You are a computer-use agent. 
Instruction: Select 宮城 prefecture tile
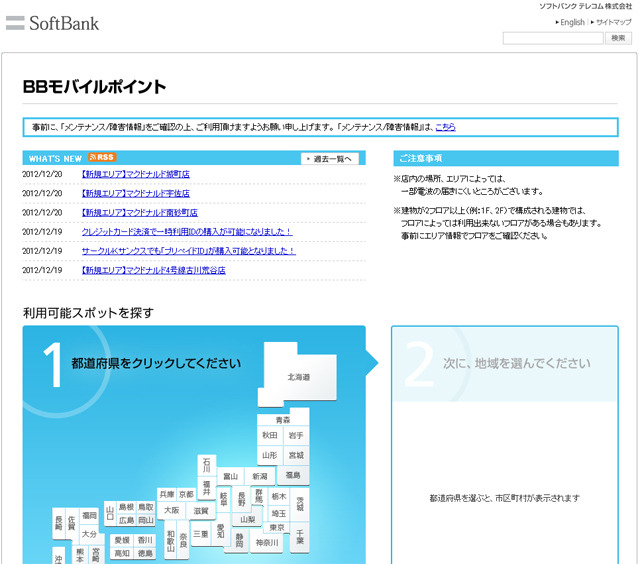click(x=296, y=455)
